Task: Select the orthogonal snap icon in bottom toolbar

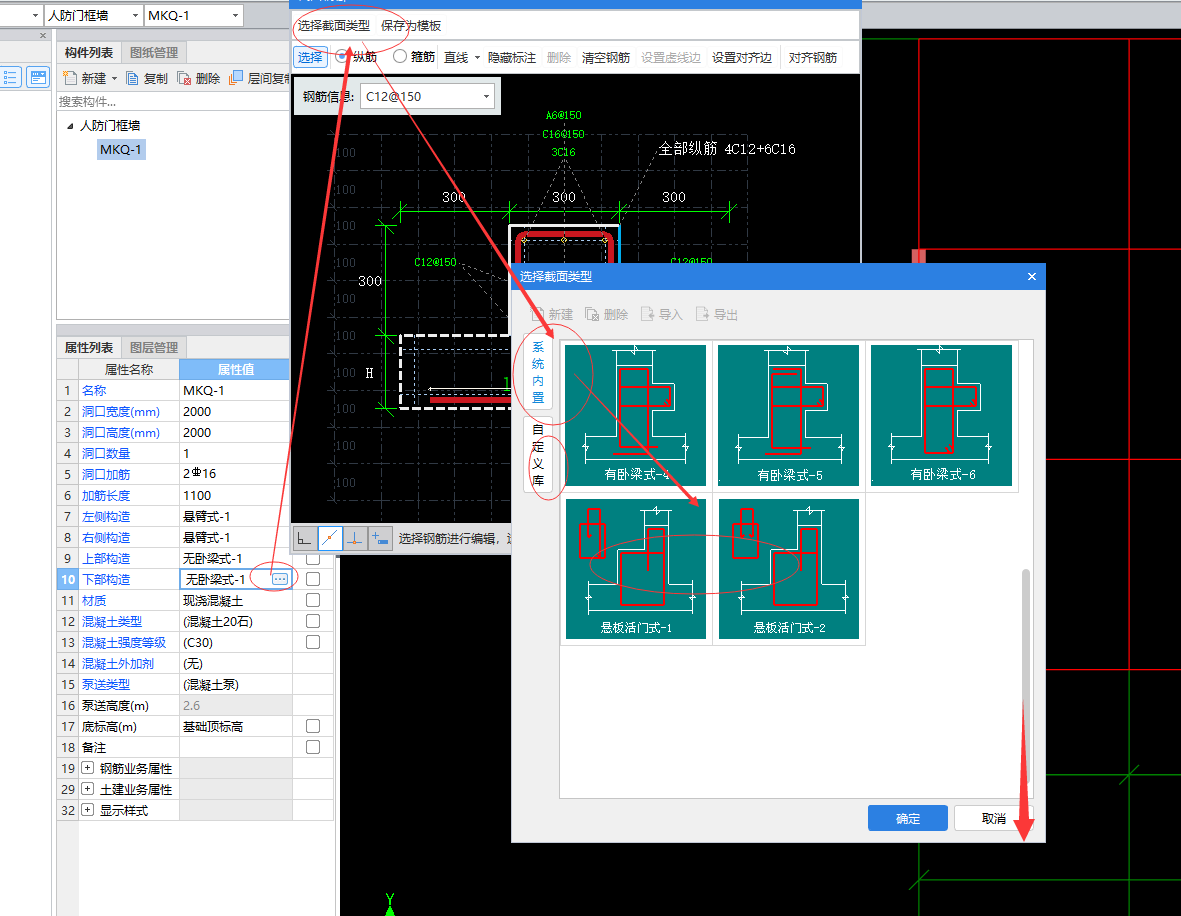Action: coord(304,539)
